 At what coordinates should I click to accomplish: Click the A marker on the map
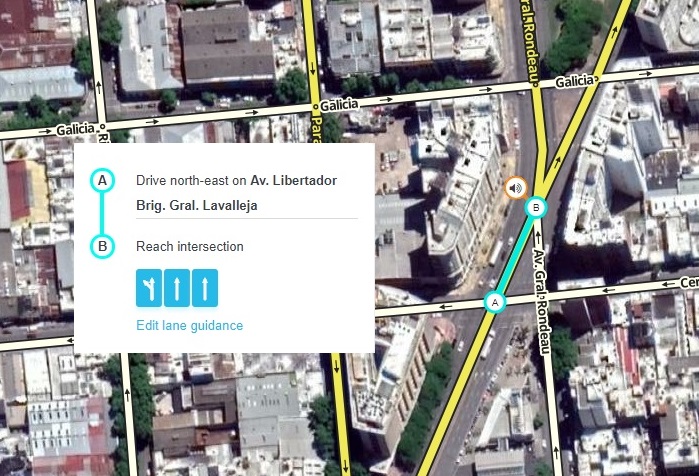coord(495,303)
